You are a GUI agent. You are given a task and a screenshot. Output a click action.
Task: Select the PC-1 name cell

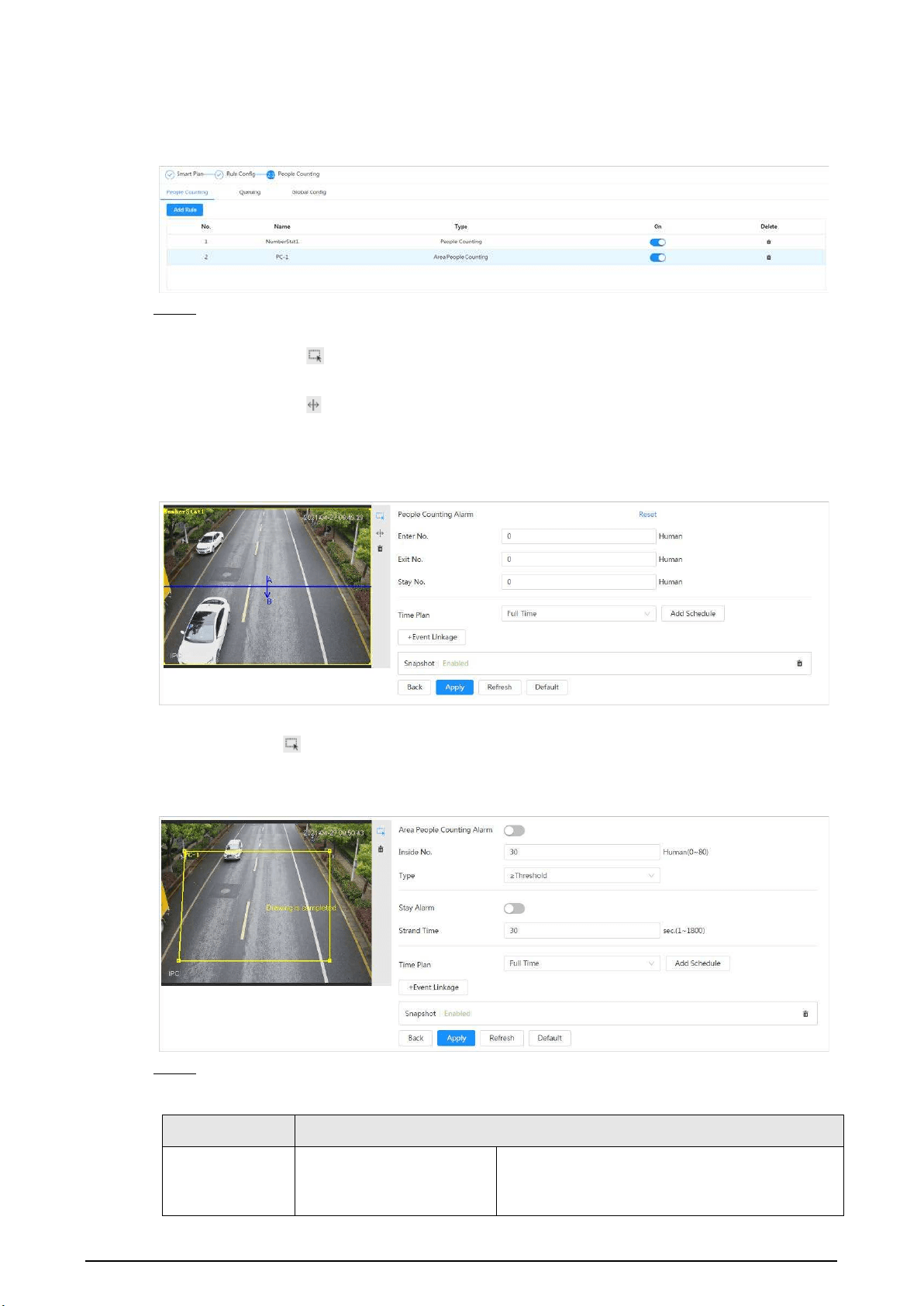coord(282,257)
